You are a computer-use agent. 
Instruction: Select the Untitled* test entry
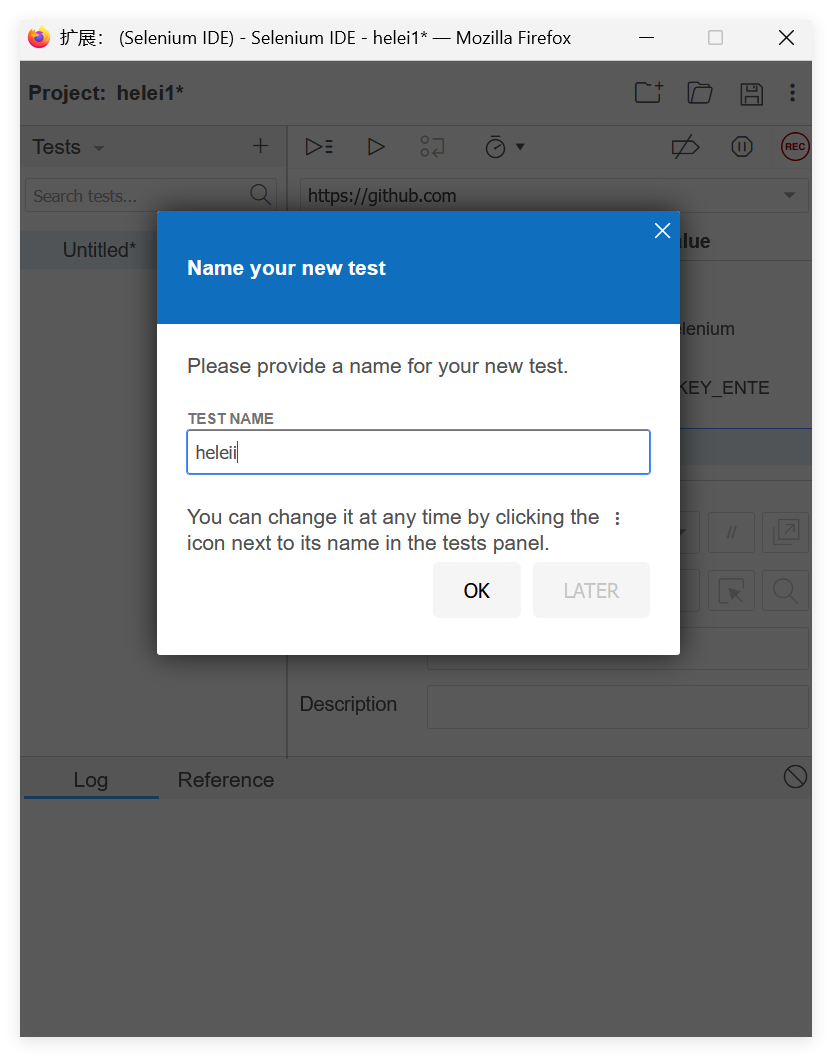(x=99, y=250)
